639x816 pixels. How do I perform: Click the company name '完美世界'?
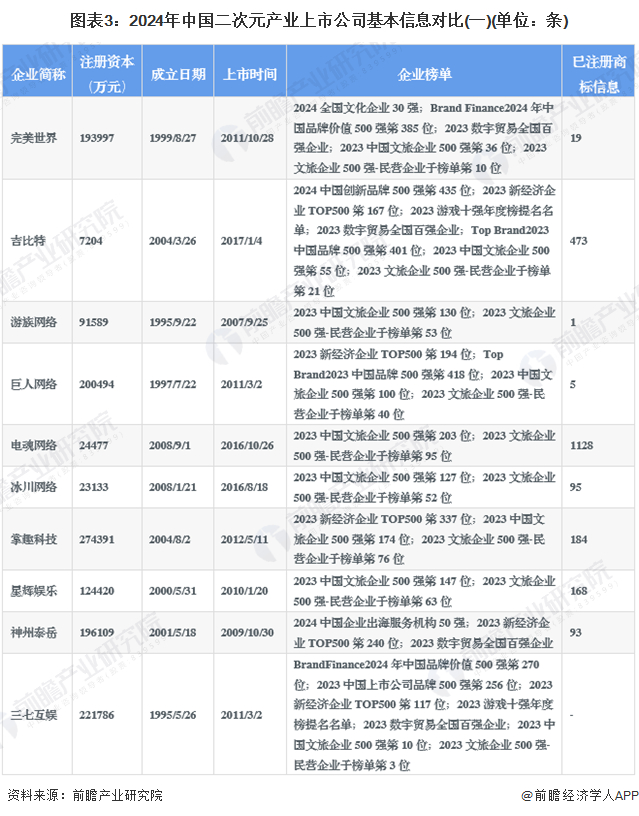[34, 138]
